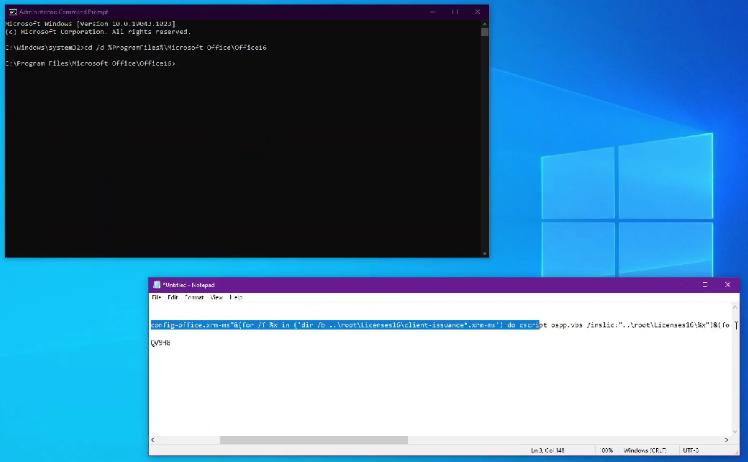Click the Command Prompt vertical scrollbar thumb
This screenshot has height=462, width=748.
[485, 32]
